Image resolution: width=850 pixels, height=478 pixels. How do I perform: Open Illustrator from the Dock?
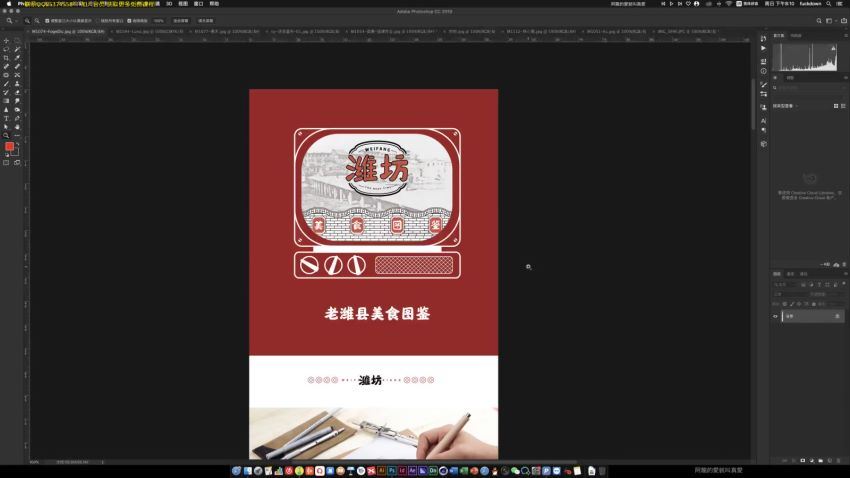coord(381,471)
